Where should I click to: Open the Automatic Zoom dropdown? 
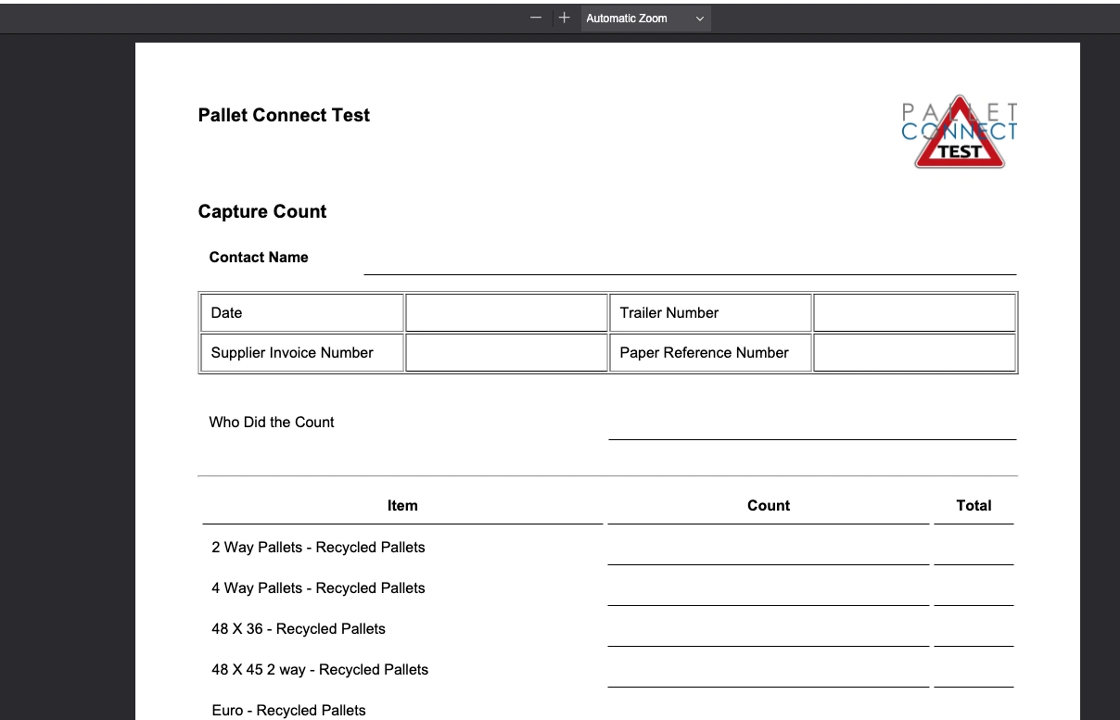pos(645,19)
